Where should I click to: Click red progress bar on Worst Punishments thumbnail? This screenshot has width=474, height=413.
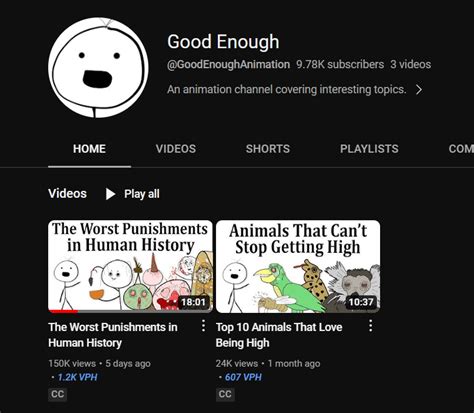point(63,312)
